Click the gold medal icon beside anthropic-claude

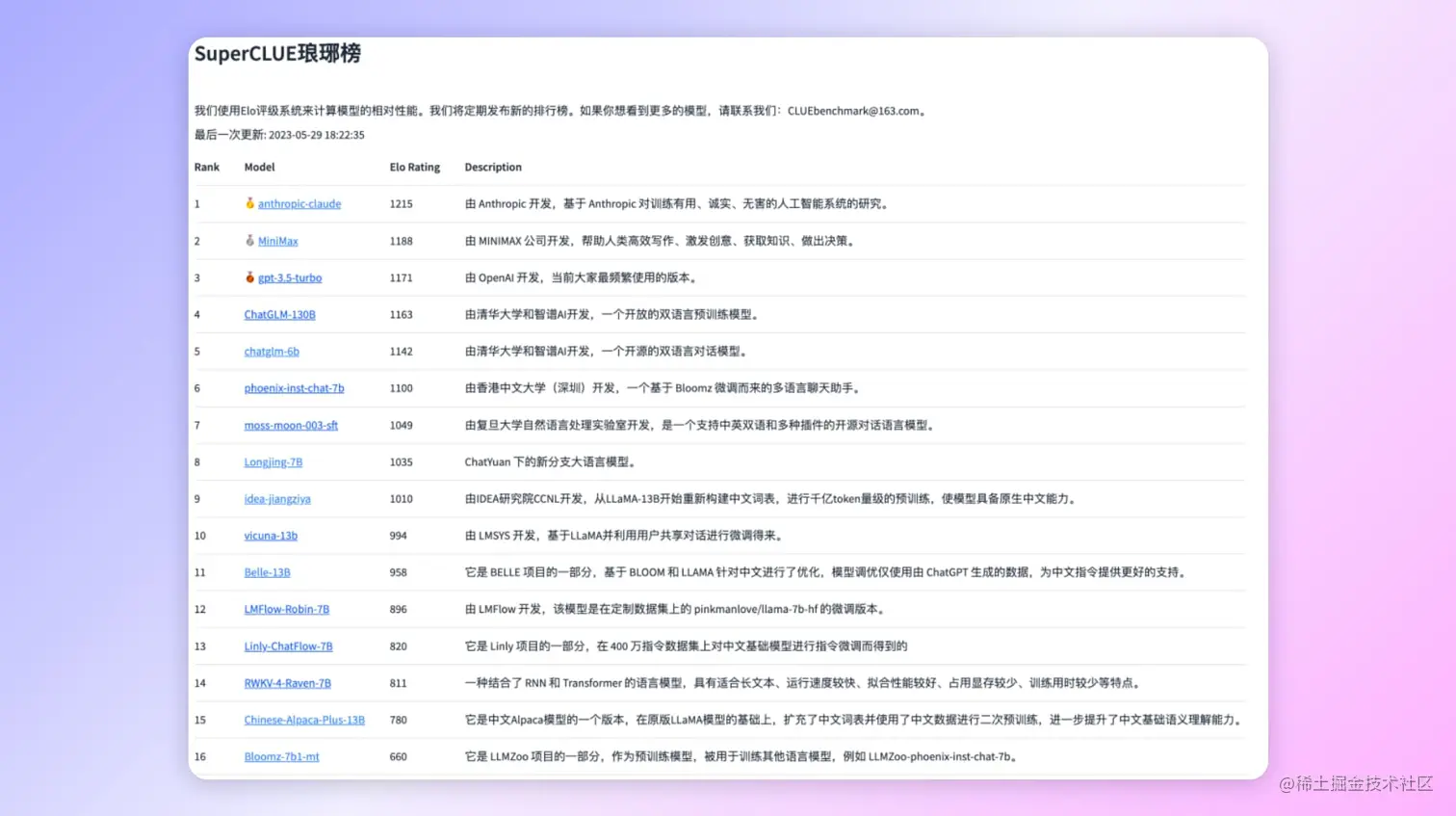pos(249,203)
